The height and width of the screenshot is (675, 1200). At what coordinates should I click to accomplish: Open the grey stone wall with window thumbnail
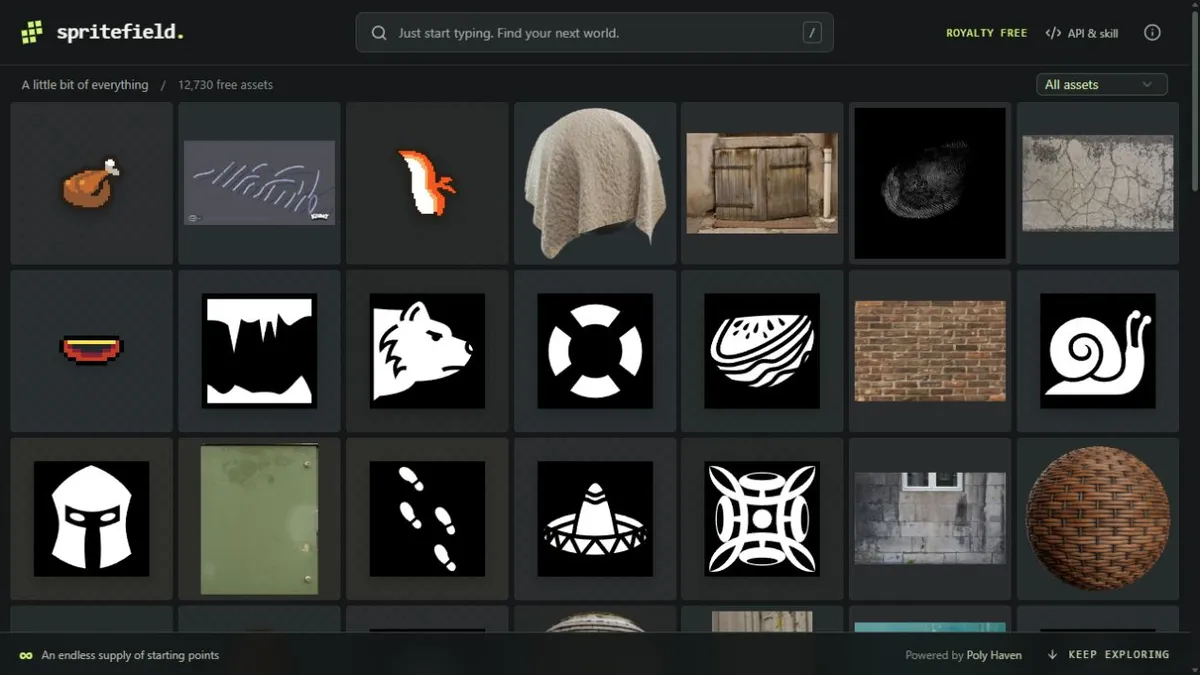point(930,518)
